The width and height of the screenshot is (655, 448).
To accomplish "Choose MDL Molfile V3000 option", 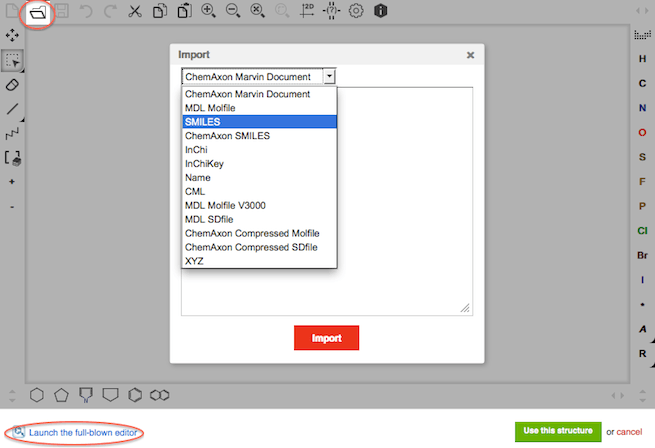I will [x=259, y=205].
